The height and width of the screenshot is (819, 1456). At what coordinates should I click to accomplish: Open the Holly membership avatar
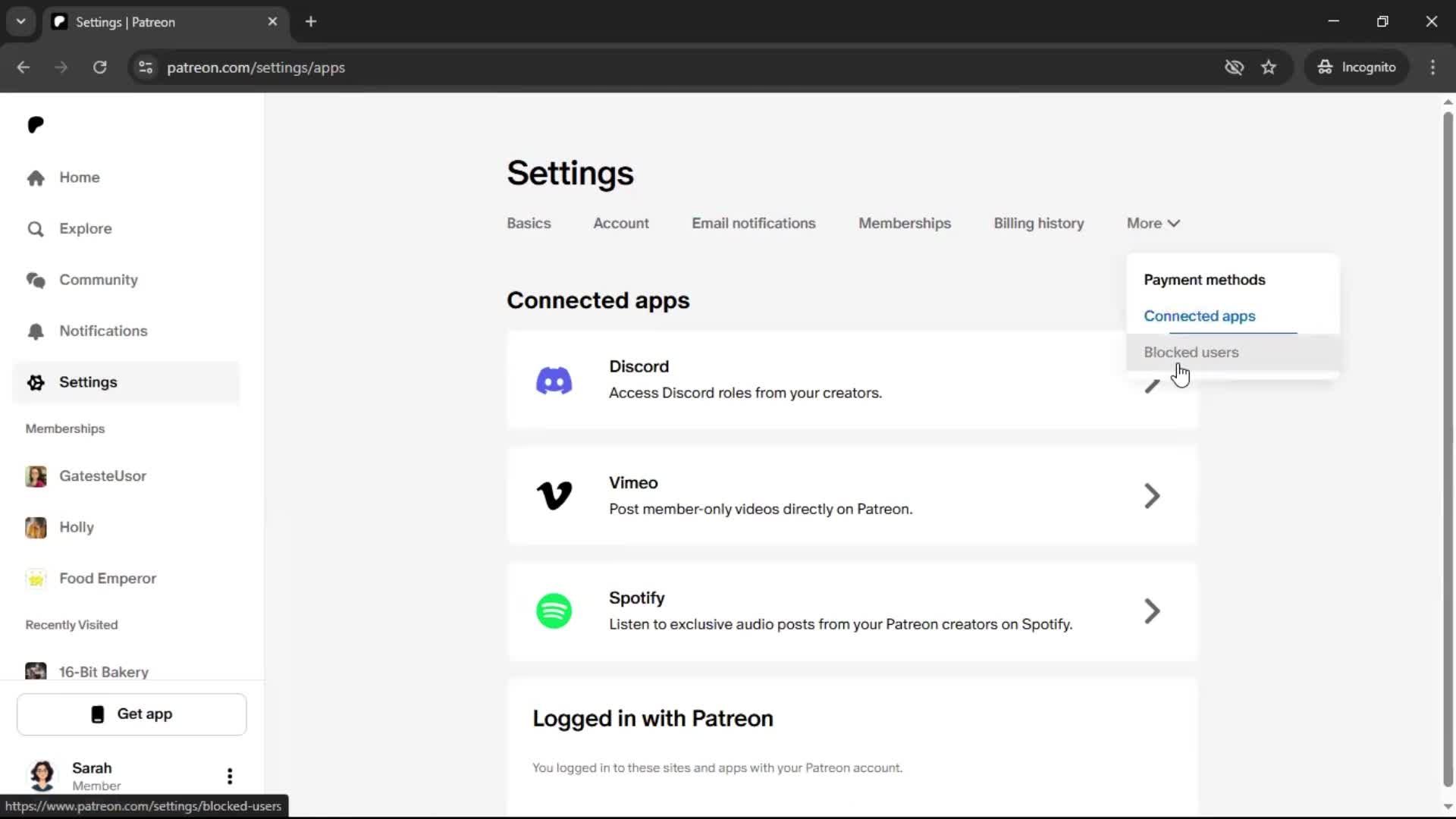(x=36, y=528)
